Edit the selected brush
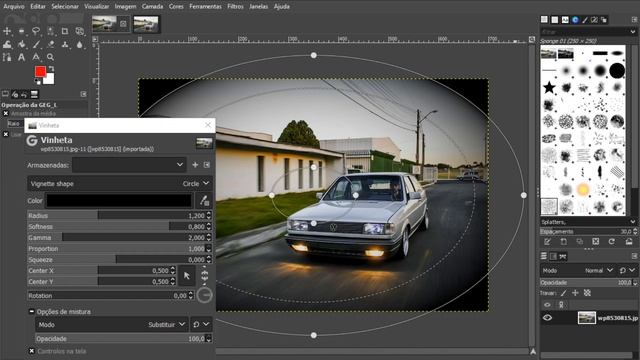Image resolution: width=640 pixels, height=360 pixels. tap(547, 242)
